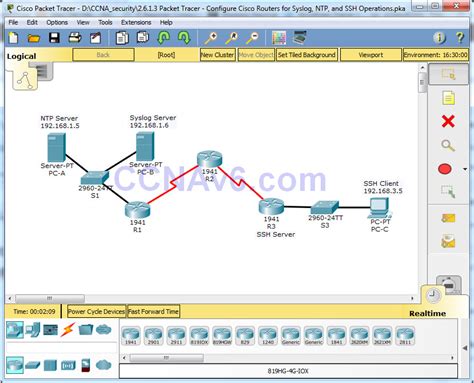474x383 pixels.
Task: Open the Help menu
Action: [x=166, y=22]
